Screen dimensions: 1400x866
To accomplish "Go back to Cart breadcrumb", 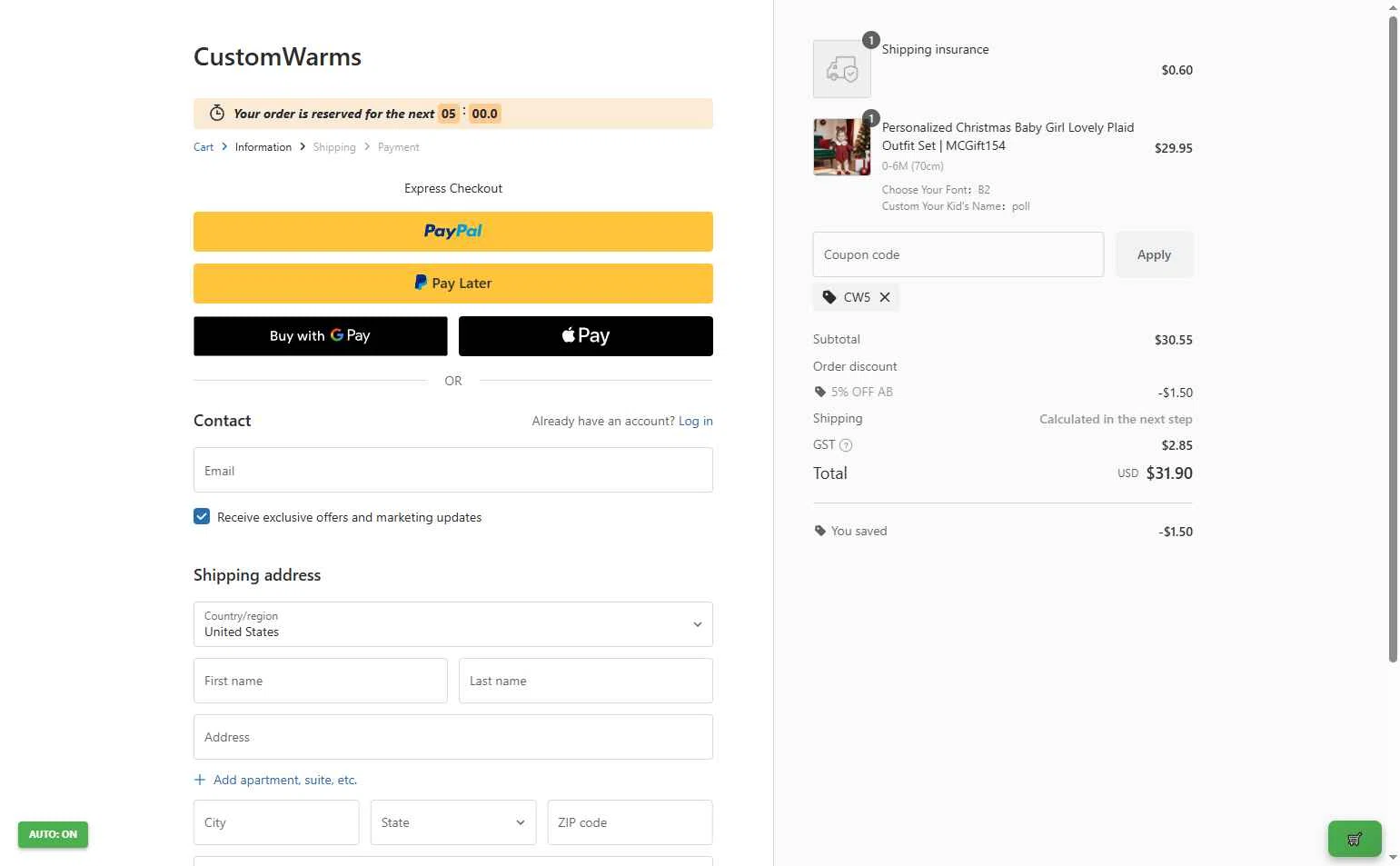I will (204, 147).
